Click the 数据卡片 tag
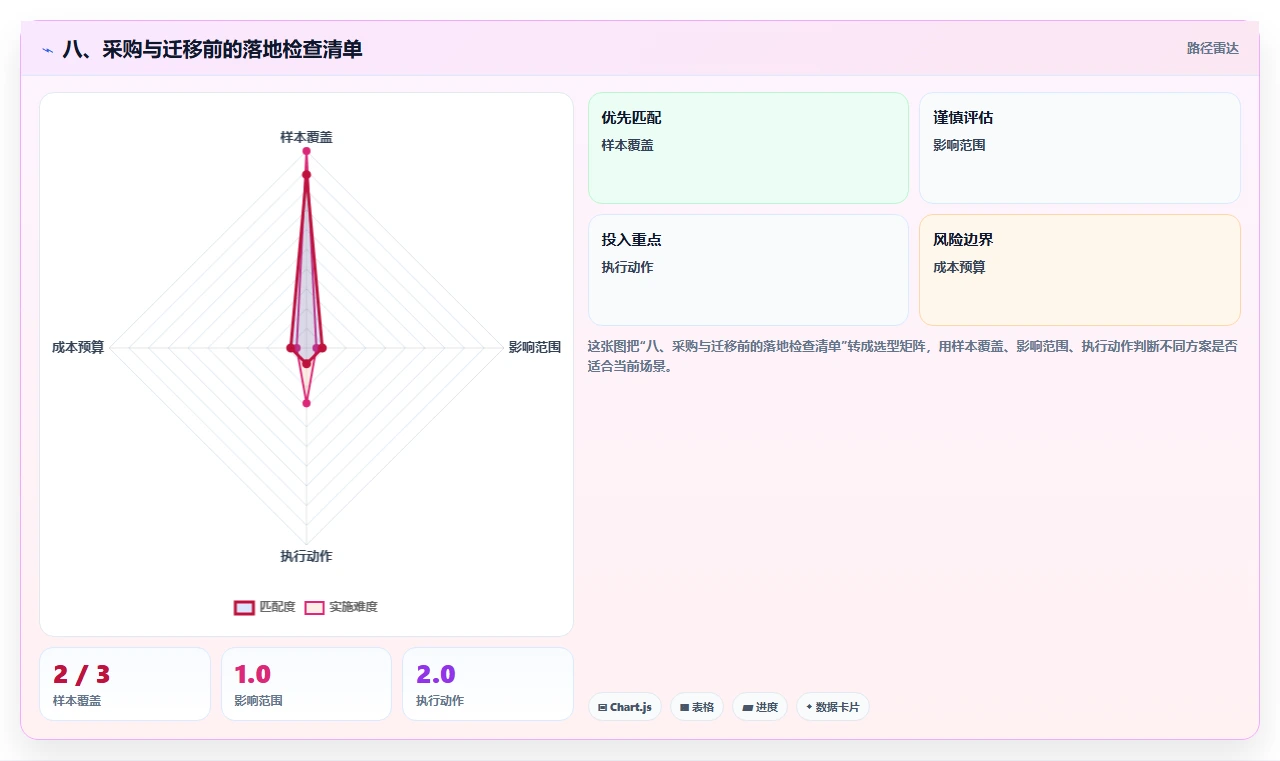The image size is (1280, 761). tap(833, 707)
